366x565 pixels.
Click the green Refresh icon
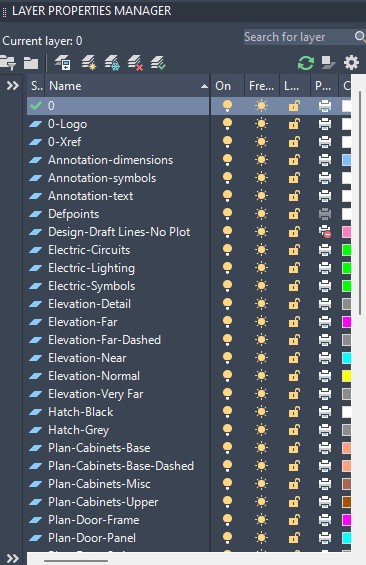[x=306, y=63]
